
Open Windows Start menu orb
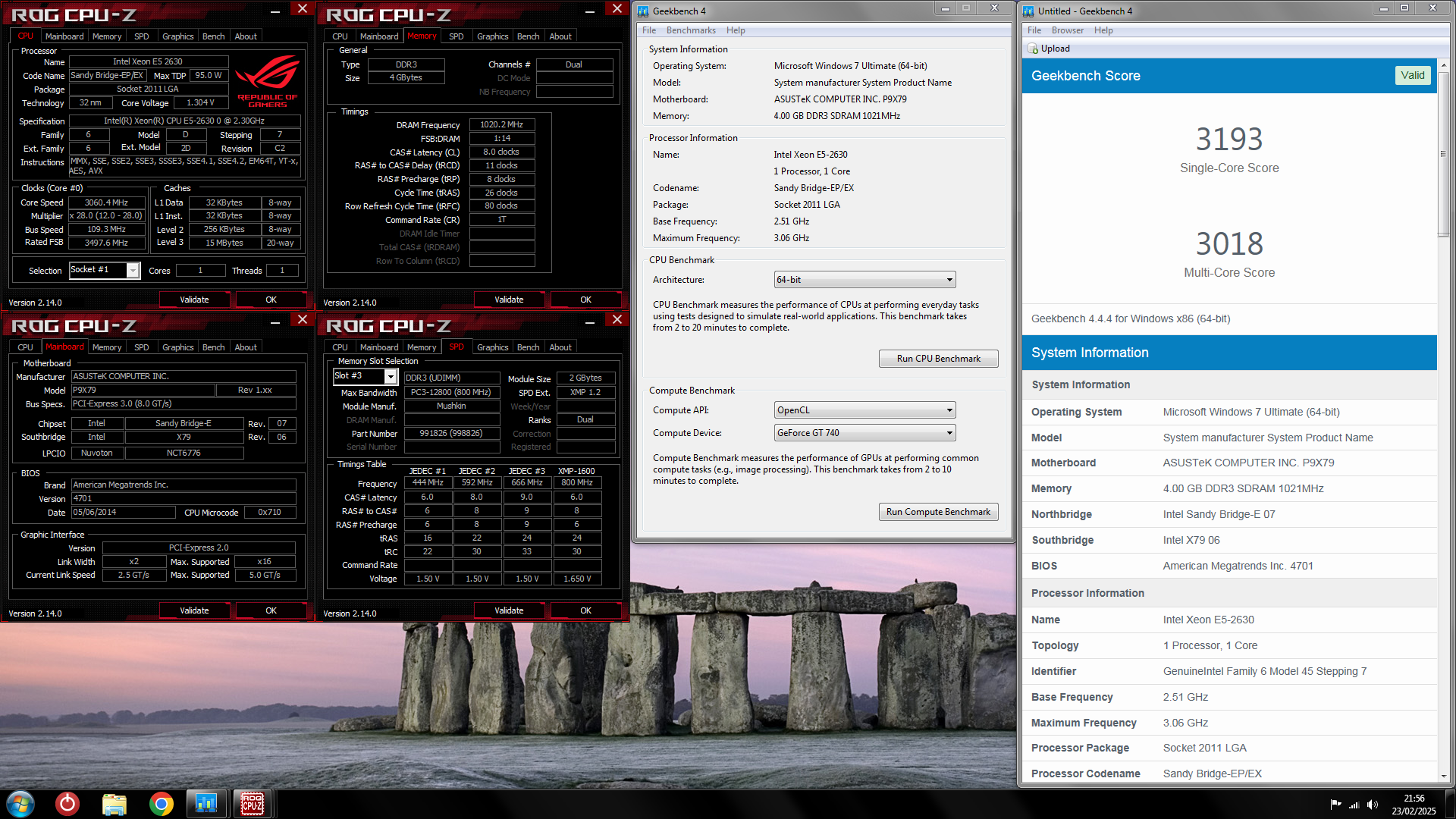pyautogui.click(x=20, y=804)
